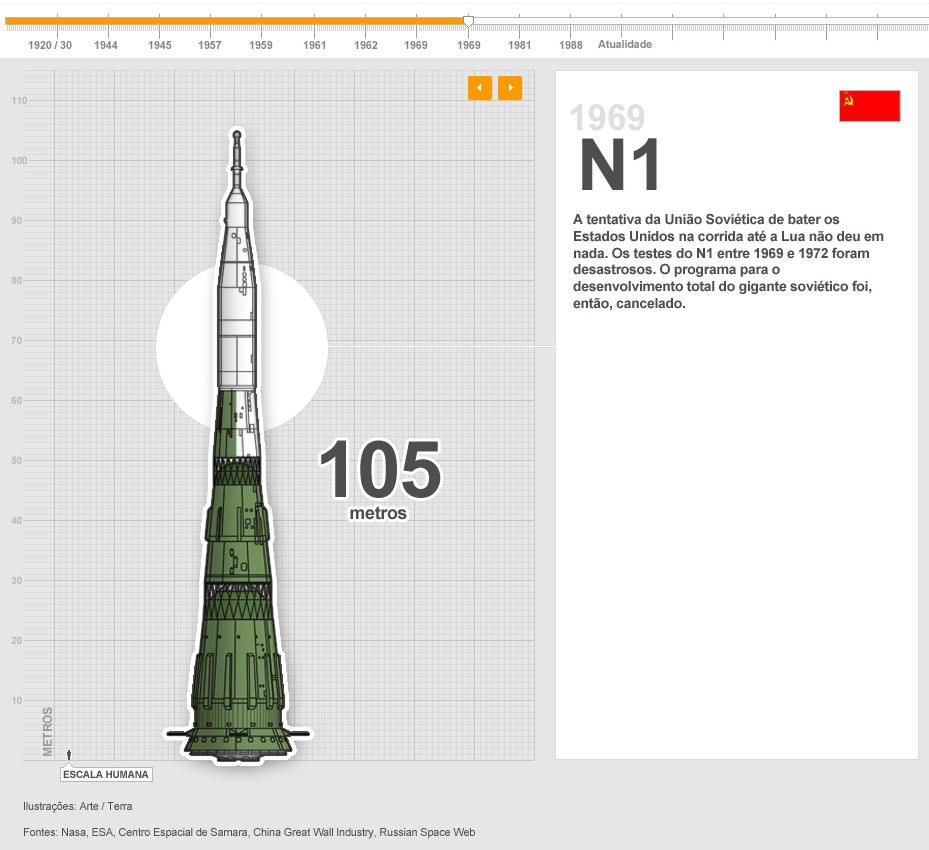Select 1988 on the timeline
The height and width of the screenshot is (850, 929).
571,45
